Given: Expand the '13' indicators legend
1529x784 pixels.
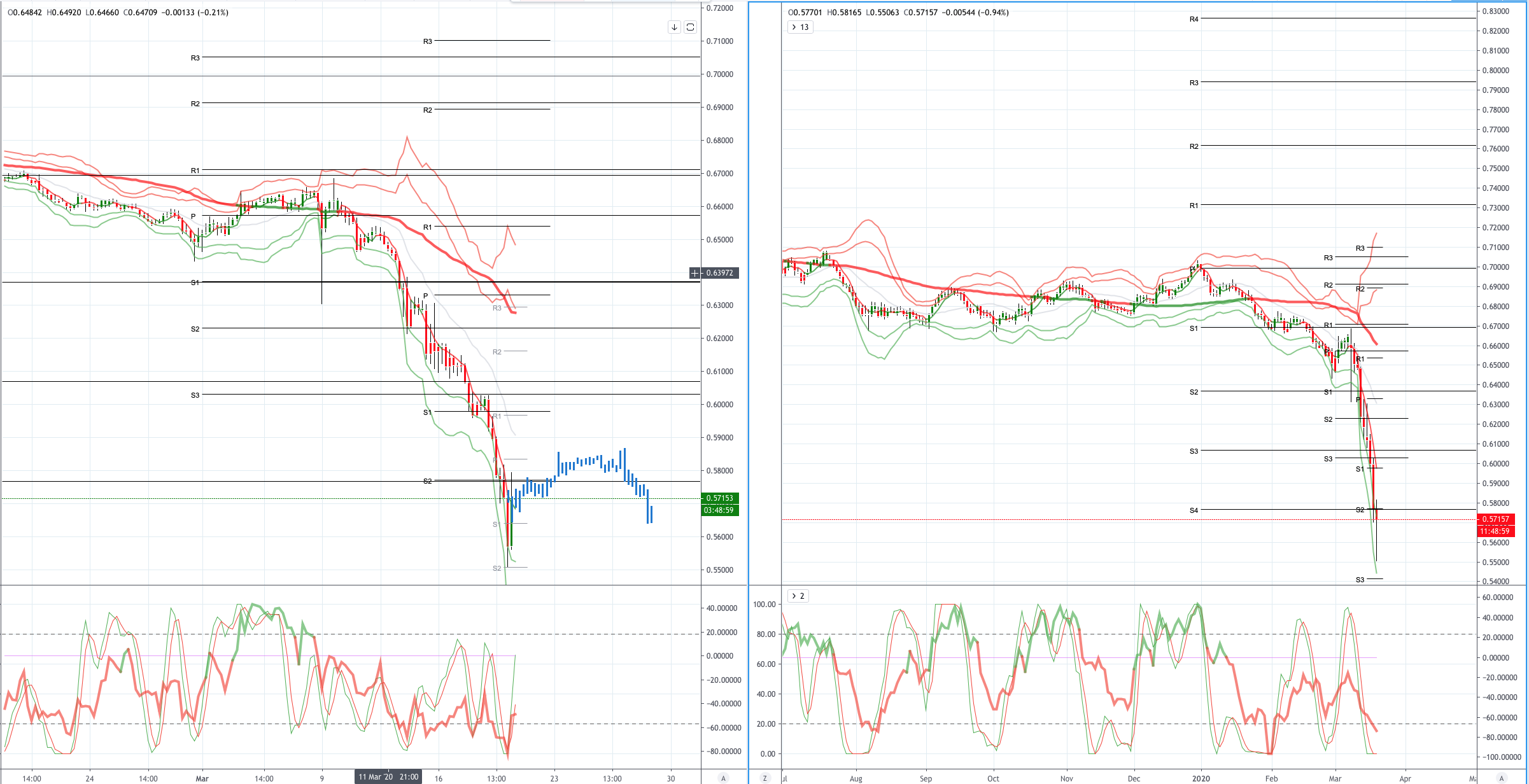Looking at the screenshot, I should 800,27.
